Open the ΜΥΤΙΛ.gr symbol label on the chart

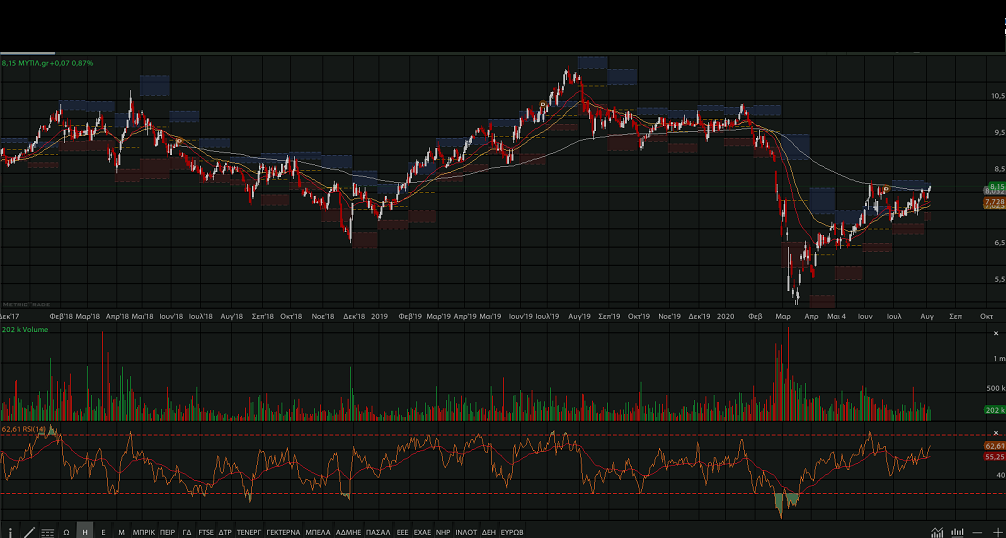pyautogui.click(x=48, y=63)
